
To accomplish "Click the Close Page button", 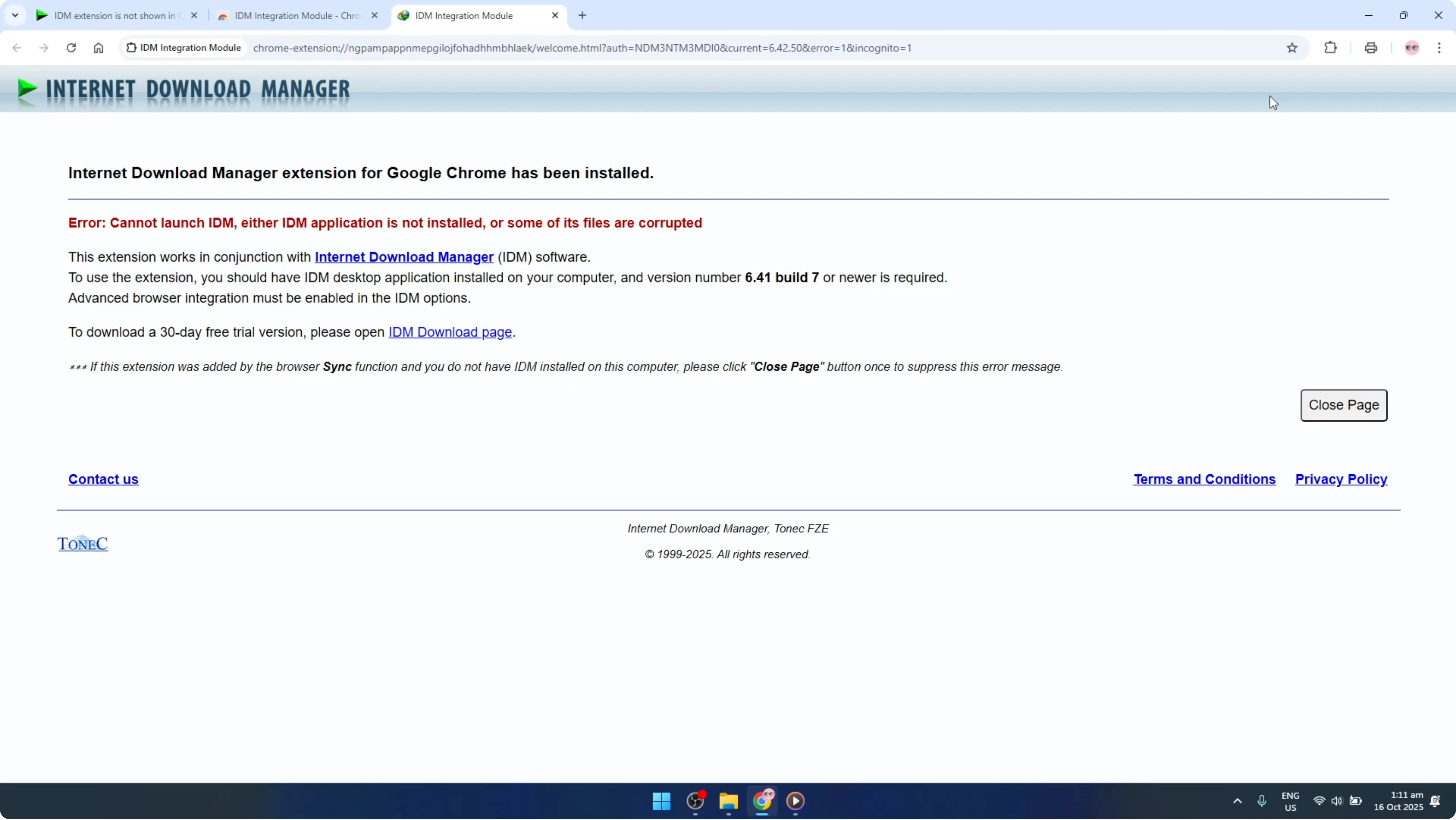I will tap(1344, 405).
